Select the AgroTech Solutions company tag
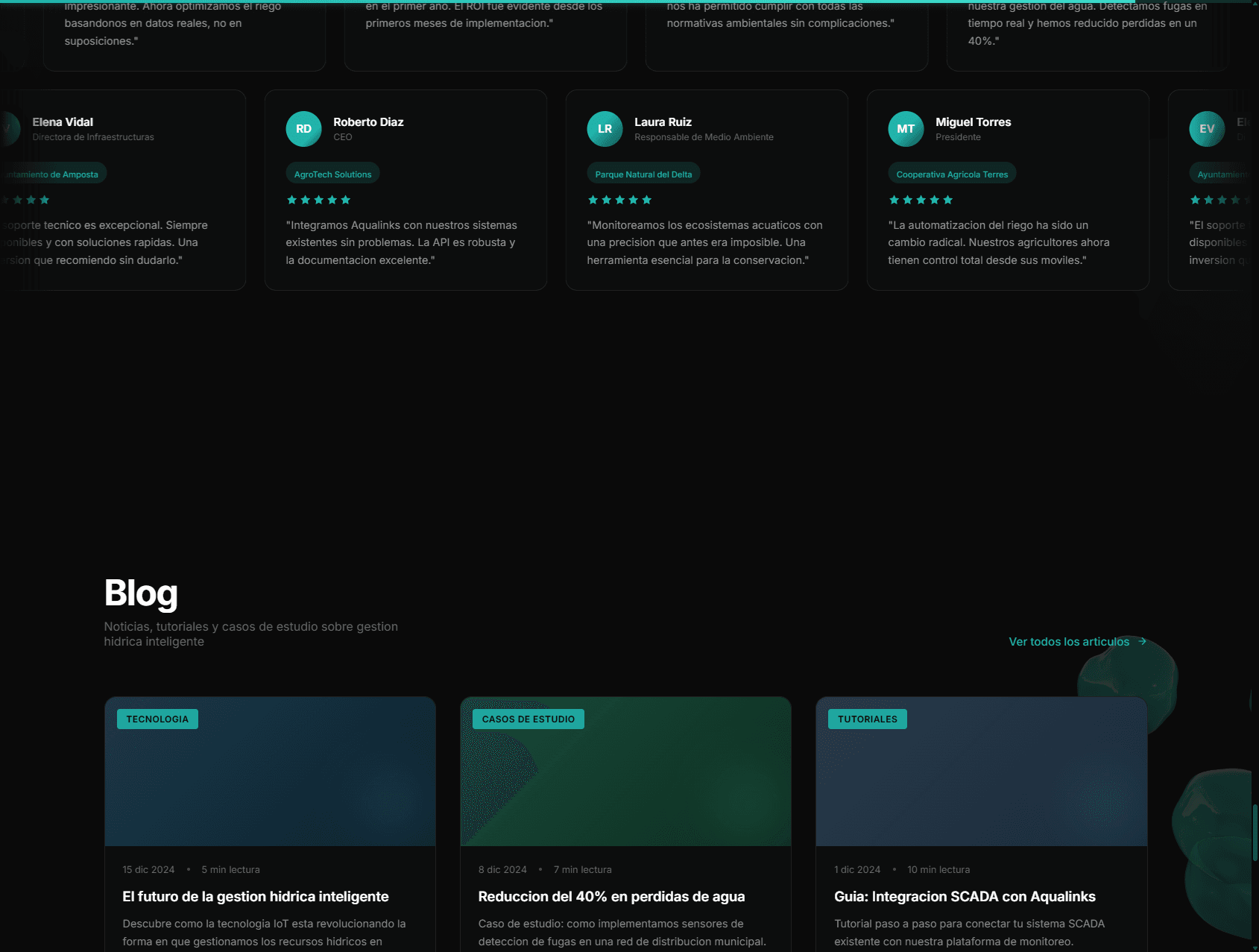This screenshot has height=952, width=1259. pyautogui.click(x=332, y=174)
